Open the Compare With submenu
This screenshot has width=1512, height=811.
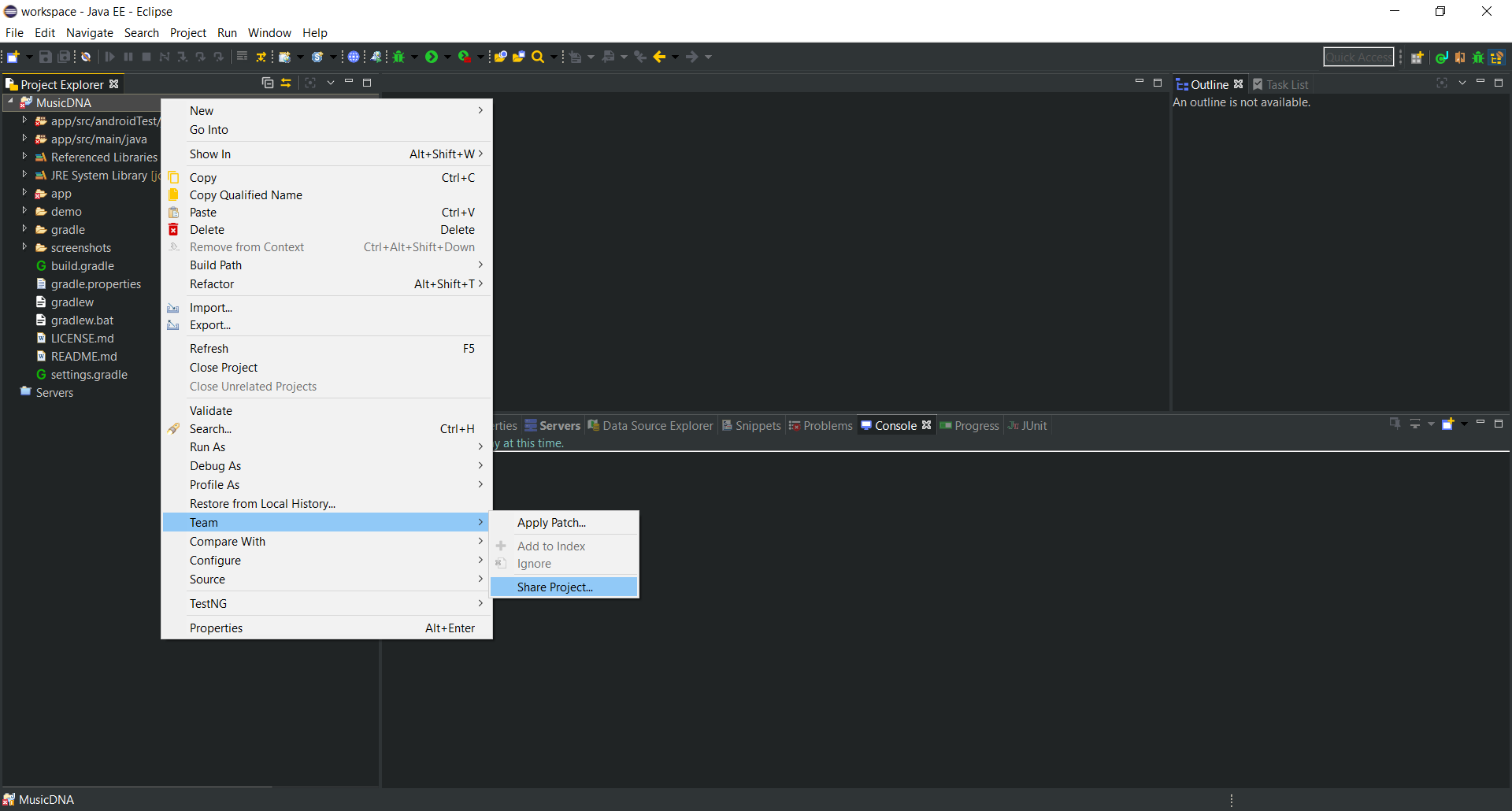click(x=326, y=541)
